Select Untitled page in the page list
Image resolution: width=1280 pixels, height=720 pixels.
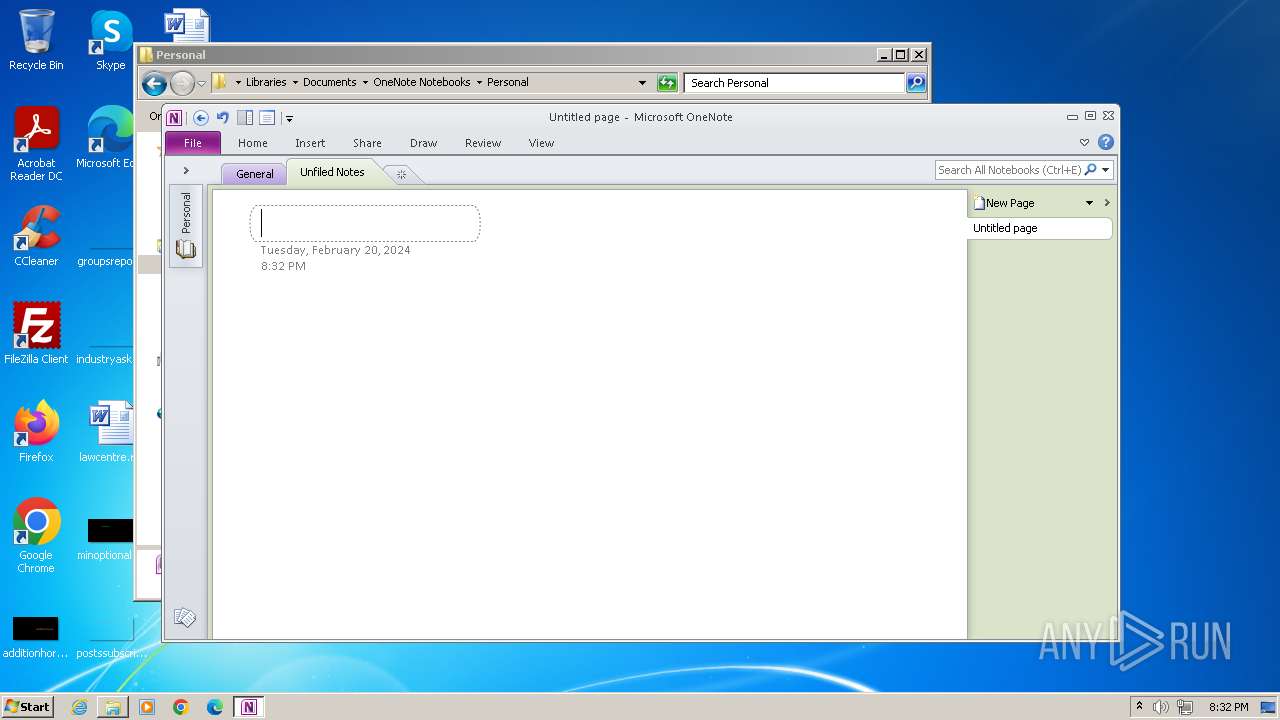(1040, 228)
